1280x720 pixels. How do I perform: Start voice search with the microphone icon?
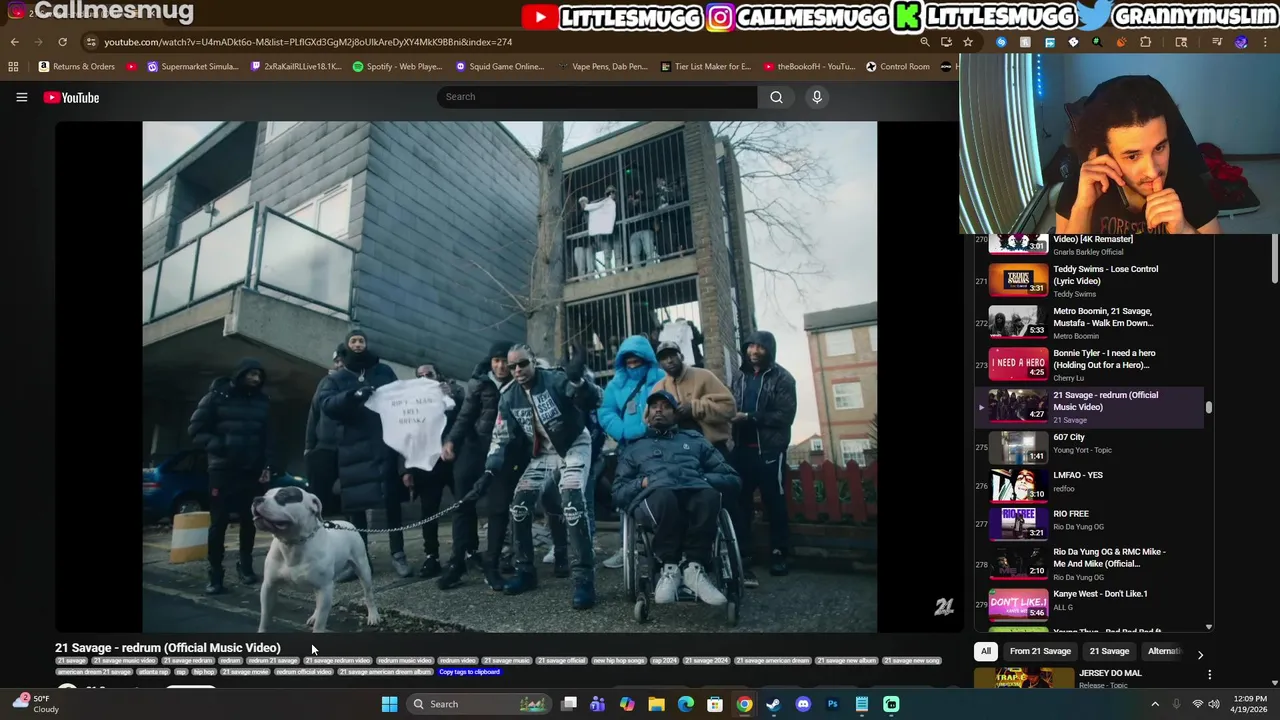[817, 97]
